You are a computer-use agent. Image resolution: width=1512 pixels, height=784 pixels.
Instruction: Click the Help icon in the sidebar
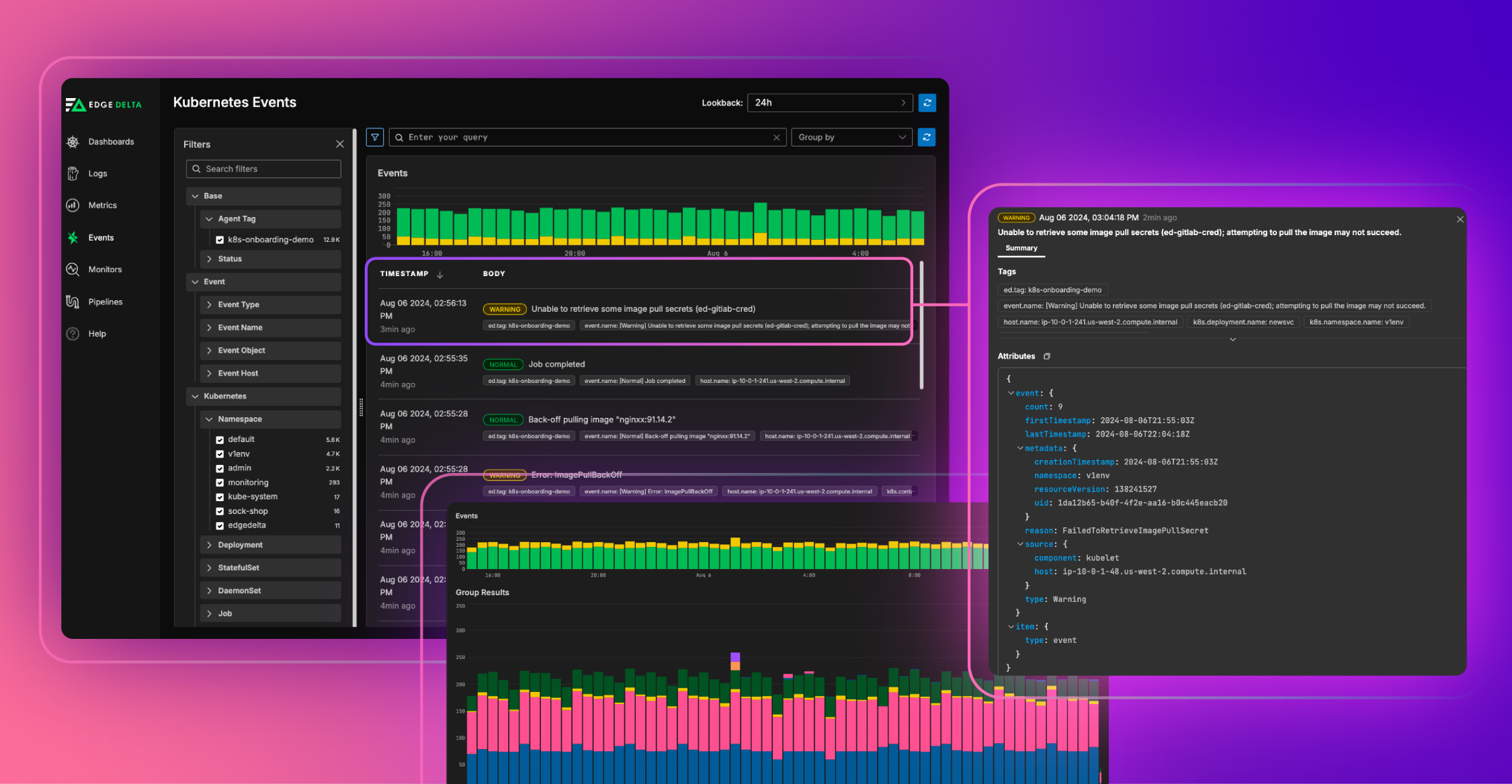point(73,333)
